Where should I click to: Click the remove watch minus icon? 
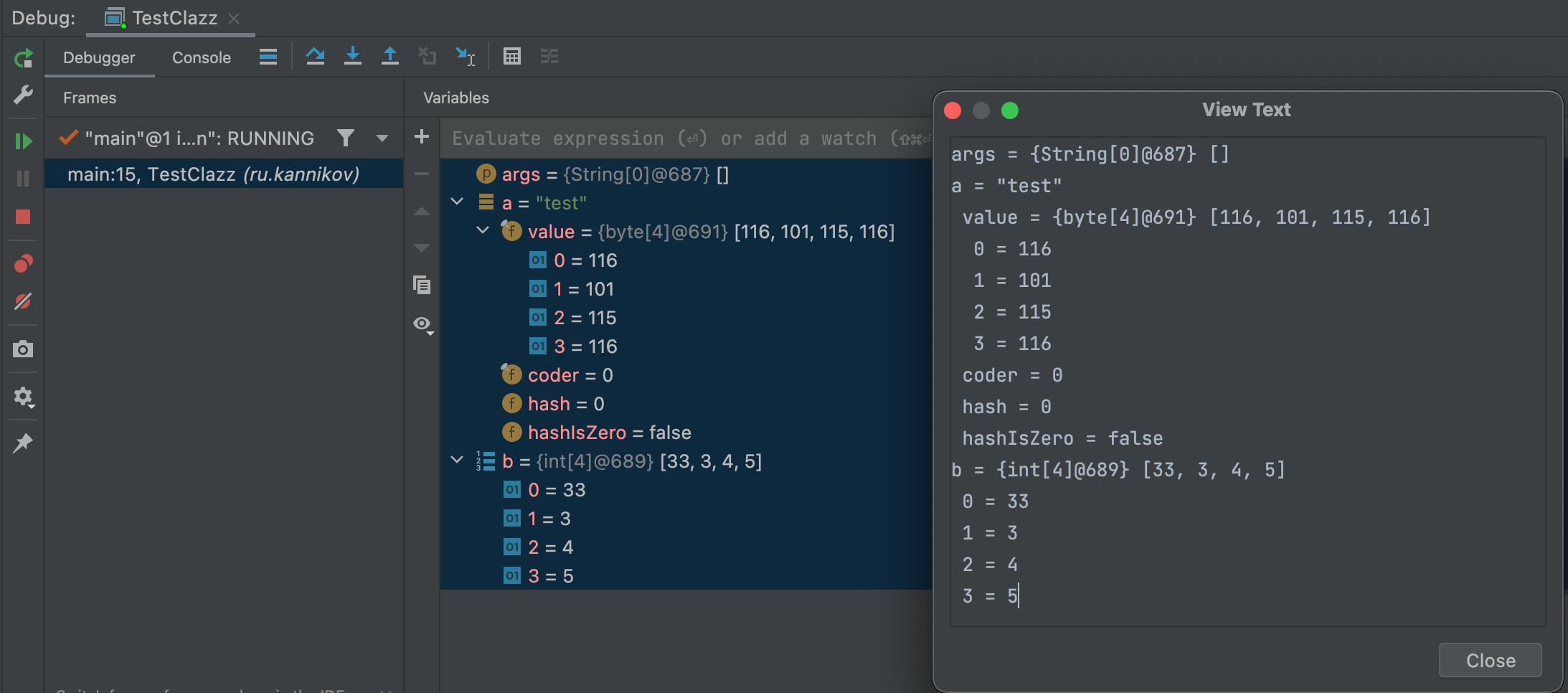click(422, 174)
